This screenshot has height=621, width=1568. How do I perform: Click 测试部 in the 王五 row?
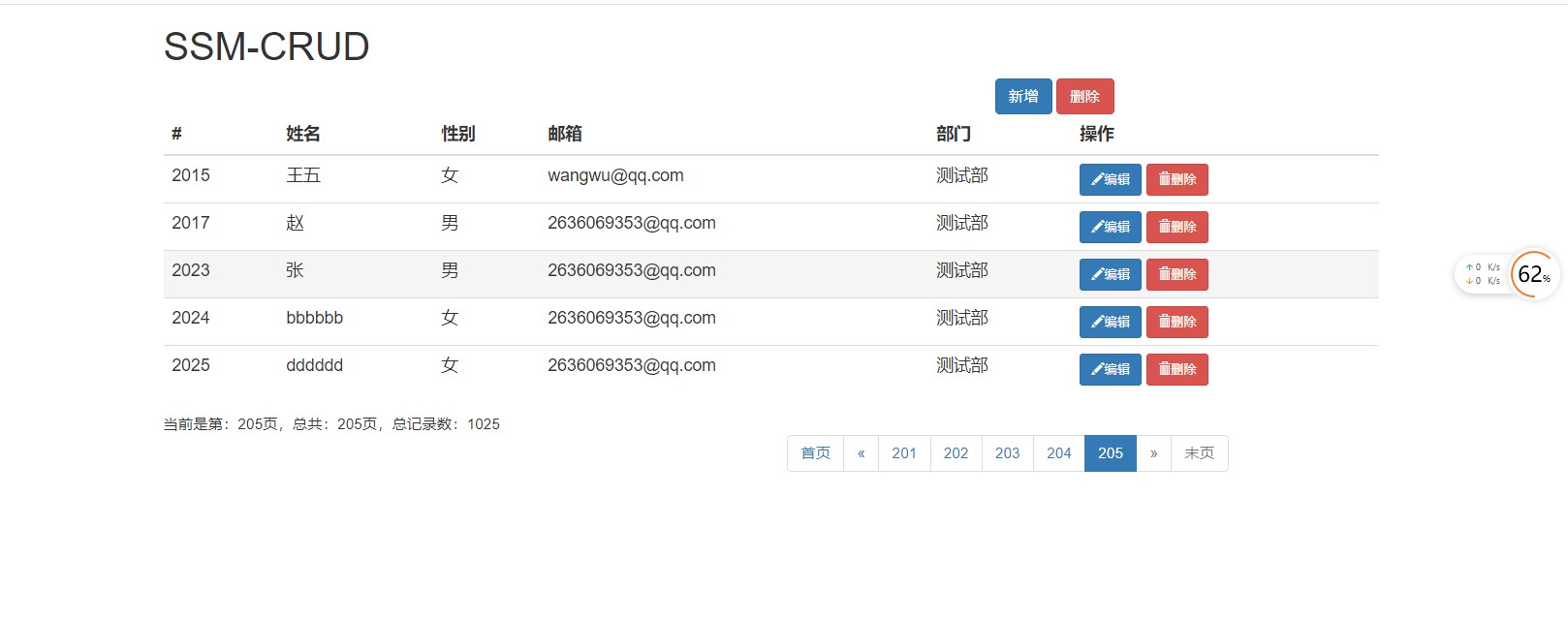tap(962, 175)
